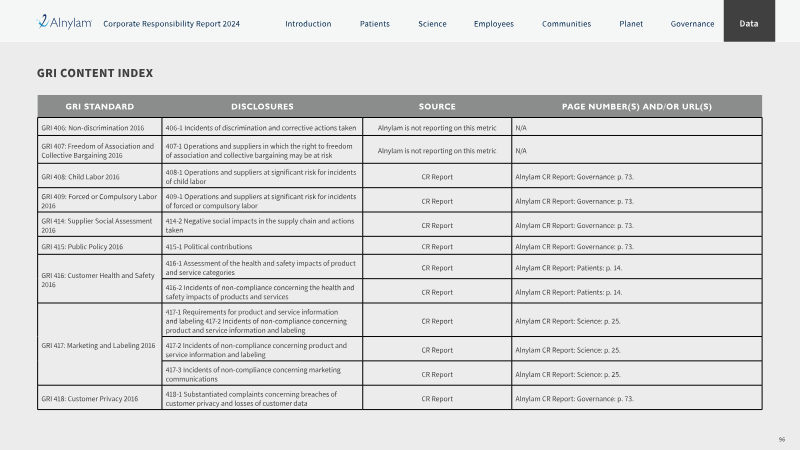Click 'Alnylam is not reporting' in 407 row
Image resolution: width=800 pixels, height=450 pixels.
coord(437,151)
